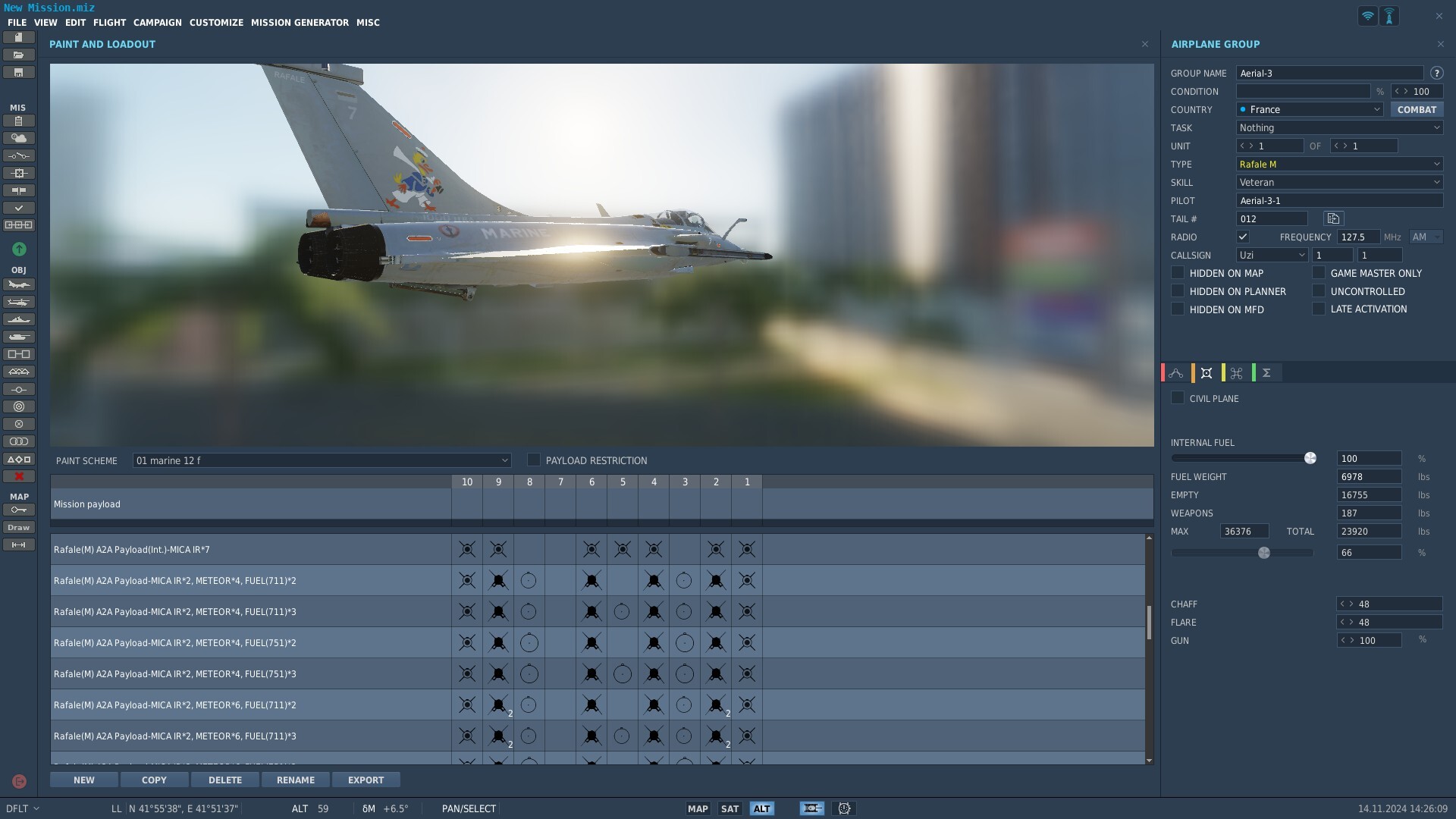Open the payload tab icon in group panel
This screenshot has height=819, width=1456.
[1207, 373]
